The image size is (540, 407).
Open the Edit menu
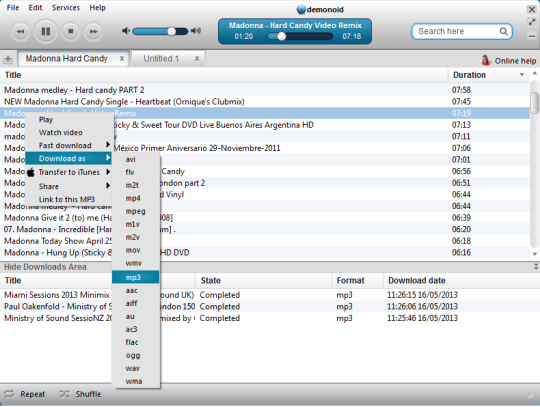35,8
